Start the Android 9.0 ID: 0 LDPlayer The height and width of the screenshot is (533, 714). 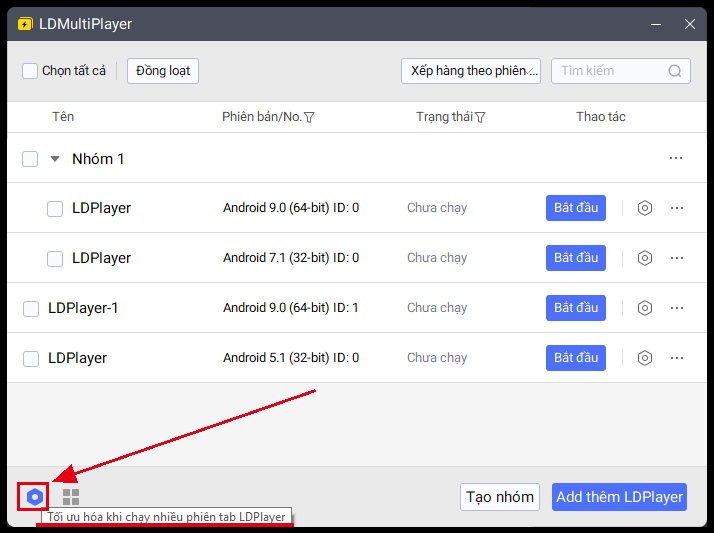[x=576, y=208]
